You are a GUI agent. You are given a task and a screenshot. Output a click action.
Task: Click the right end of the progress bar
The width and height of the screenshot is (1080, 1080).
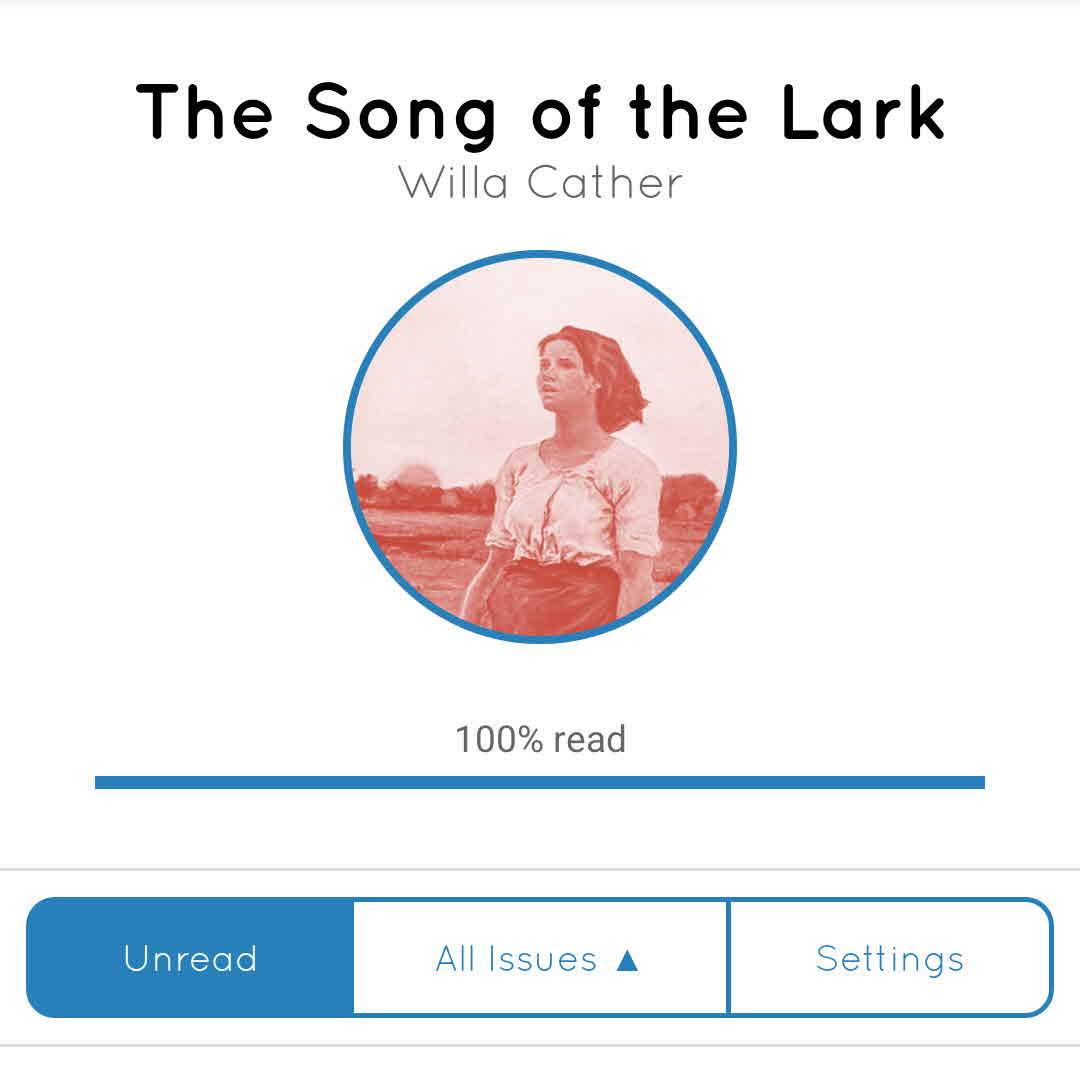[980, 782]
